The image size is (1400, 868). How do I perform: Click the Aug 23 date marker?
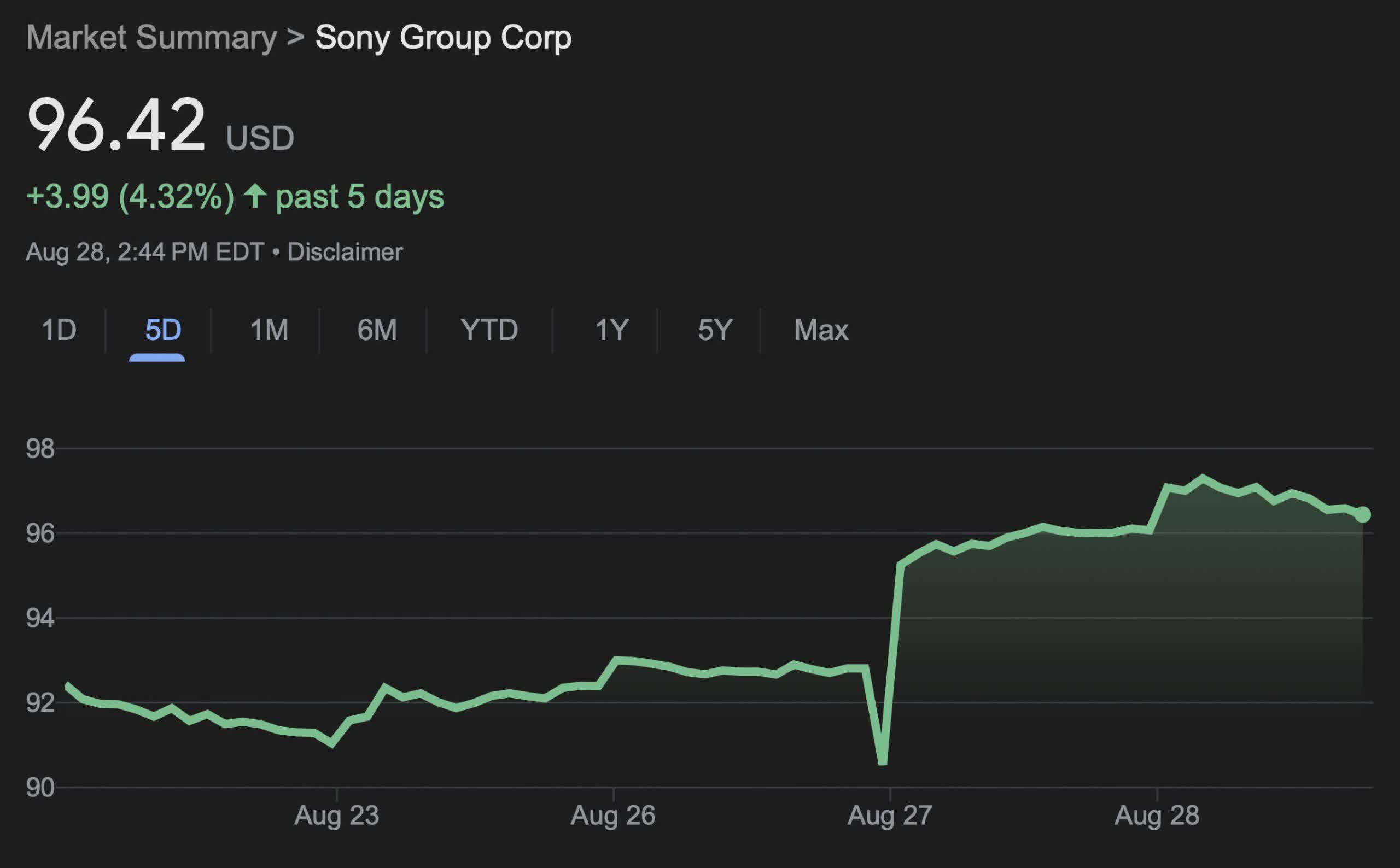pyautogui.click(x=336, y=816)
